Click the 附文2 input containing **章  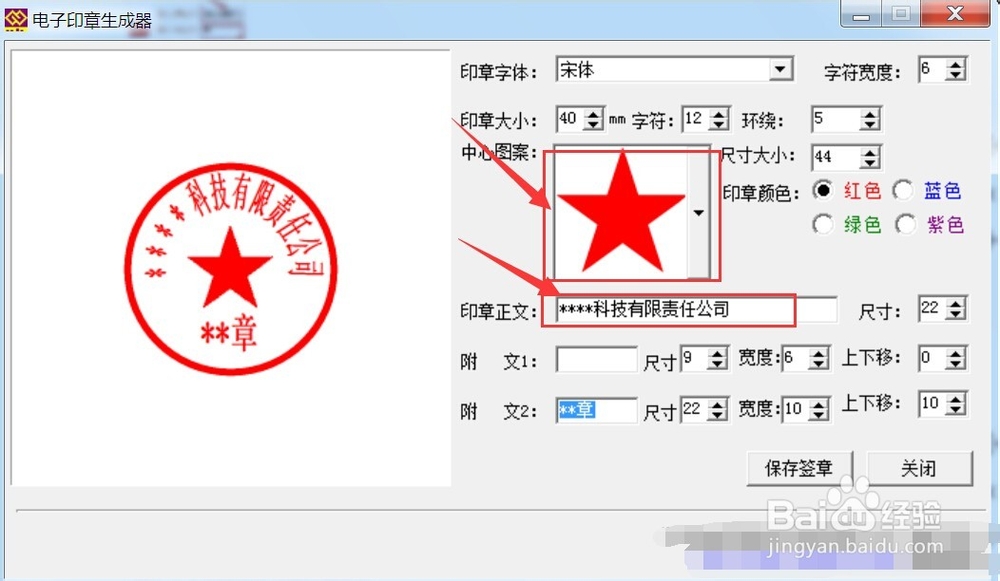pyautogui.click(x=596, y=410)
